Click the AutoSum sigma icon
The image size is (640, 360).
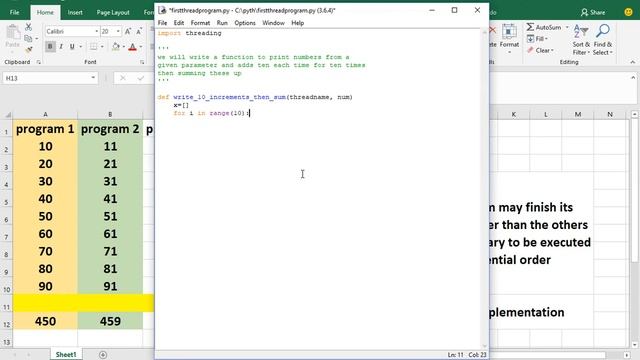530,27
